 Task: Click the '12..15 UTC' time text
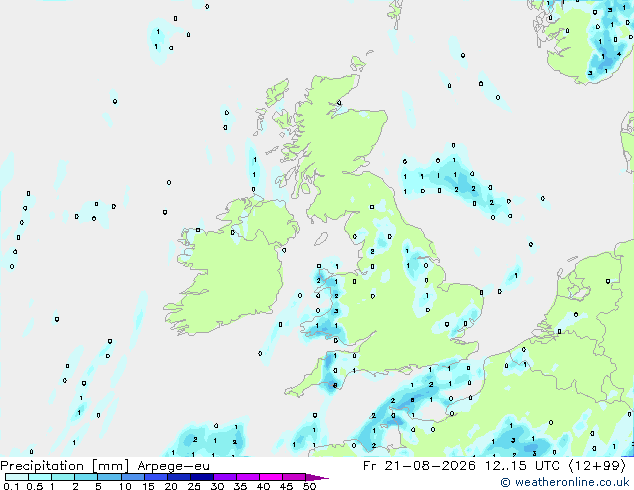coord(523,466)
